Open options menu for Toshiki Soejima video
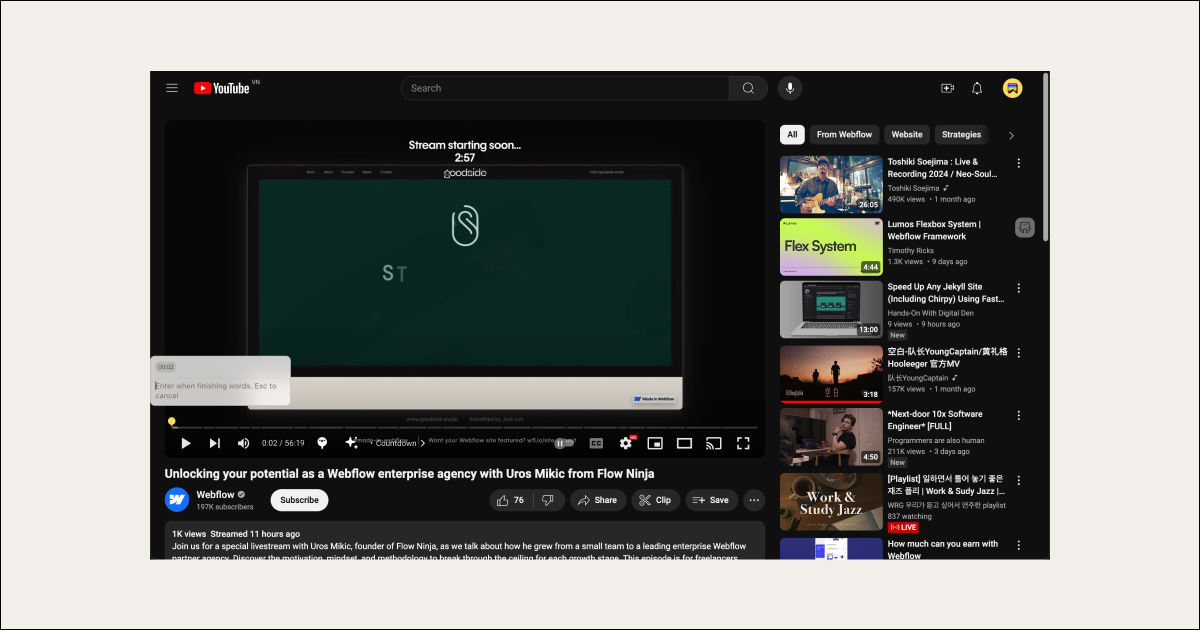The image size is (1200, 630). (1019, 163)
